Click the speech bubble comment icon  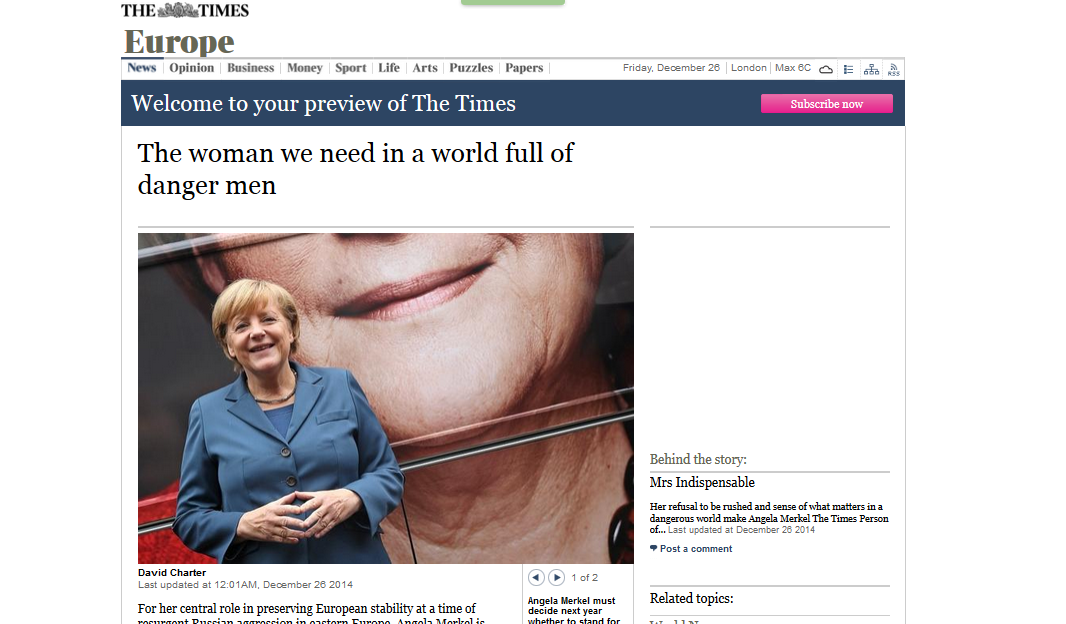[x=654, y=548]
